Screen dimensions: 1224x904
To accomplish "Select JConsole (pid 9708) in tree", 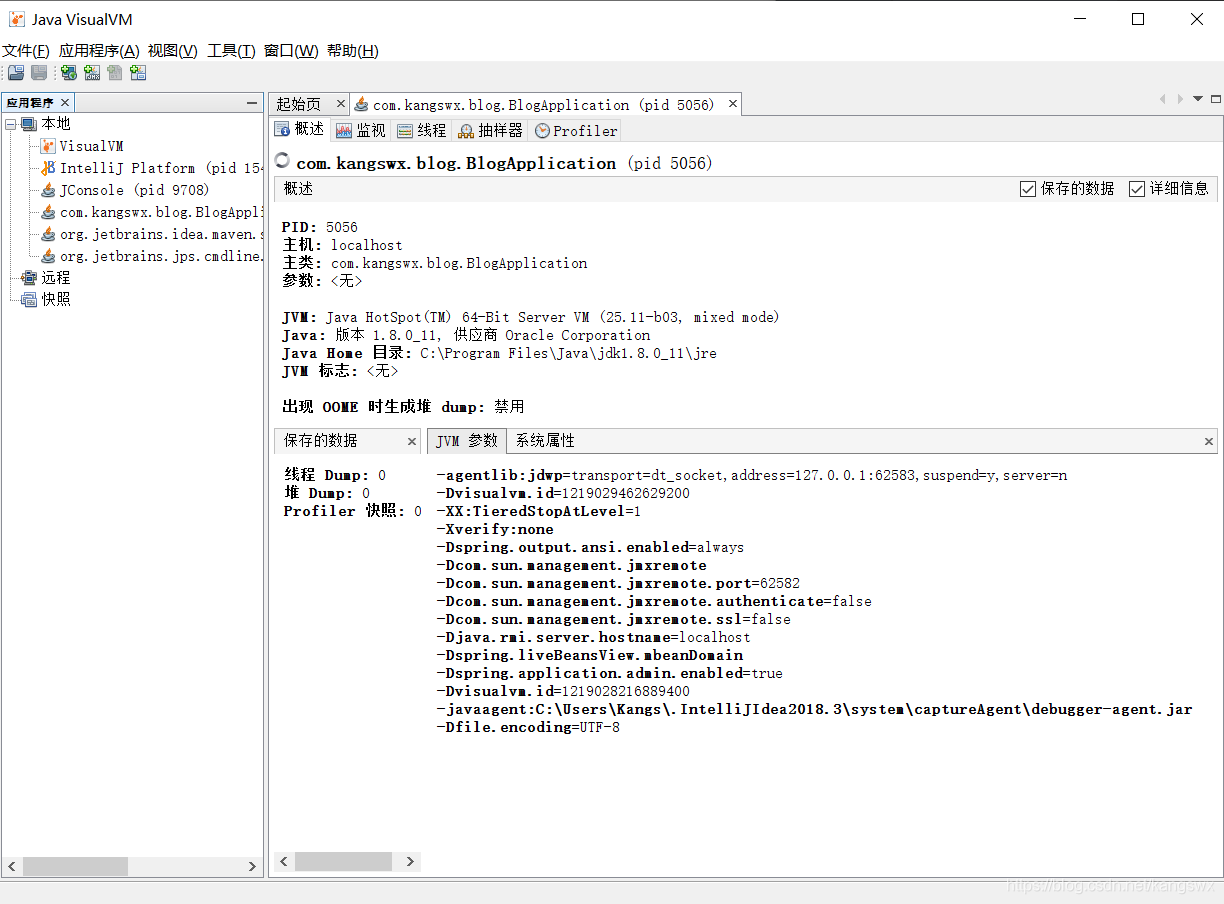I will tap(134, 190).
